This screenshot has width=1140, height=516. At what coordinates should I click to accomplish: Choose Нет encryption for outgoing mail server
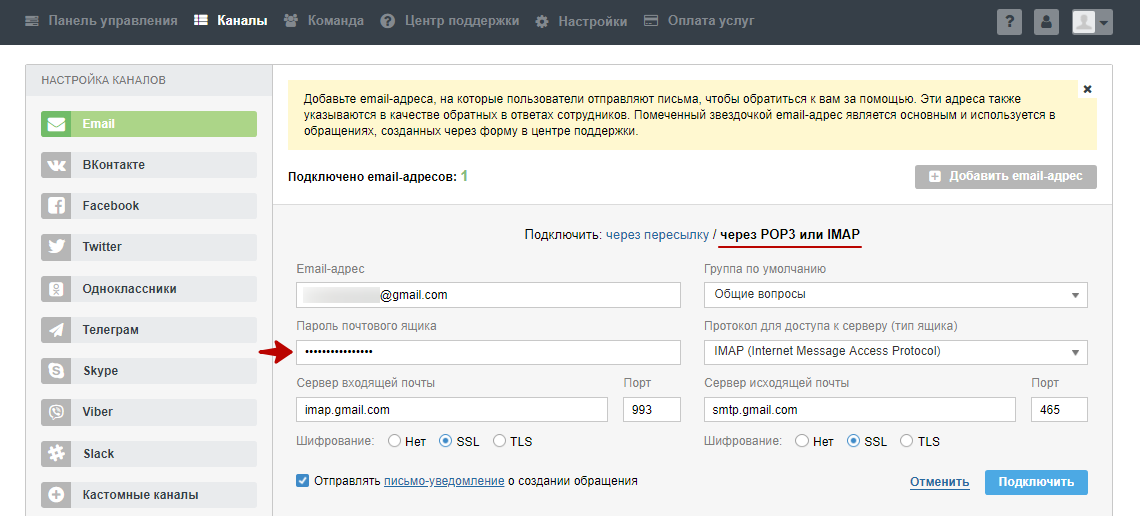[802, 441]
